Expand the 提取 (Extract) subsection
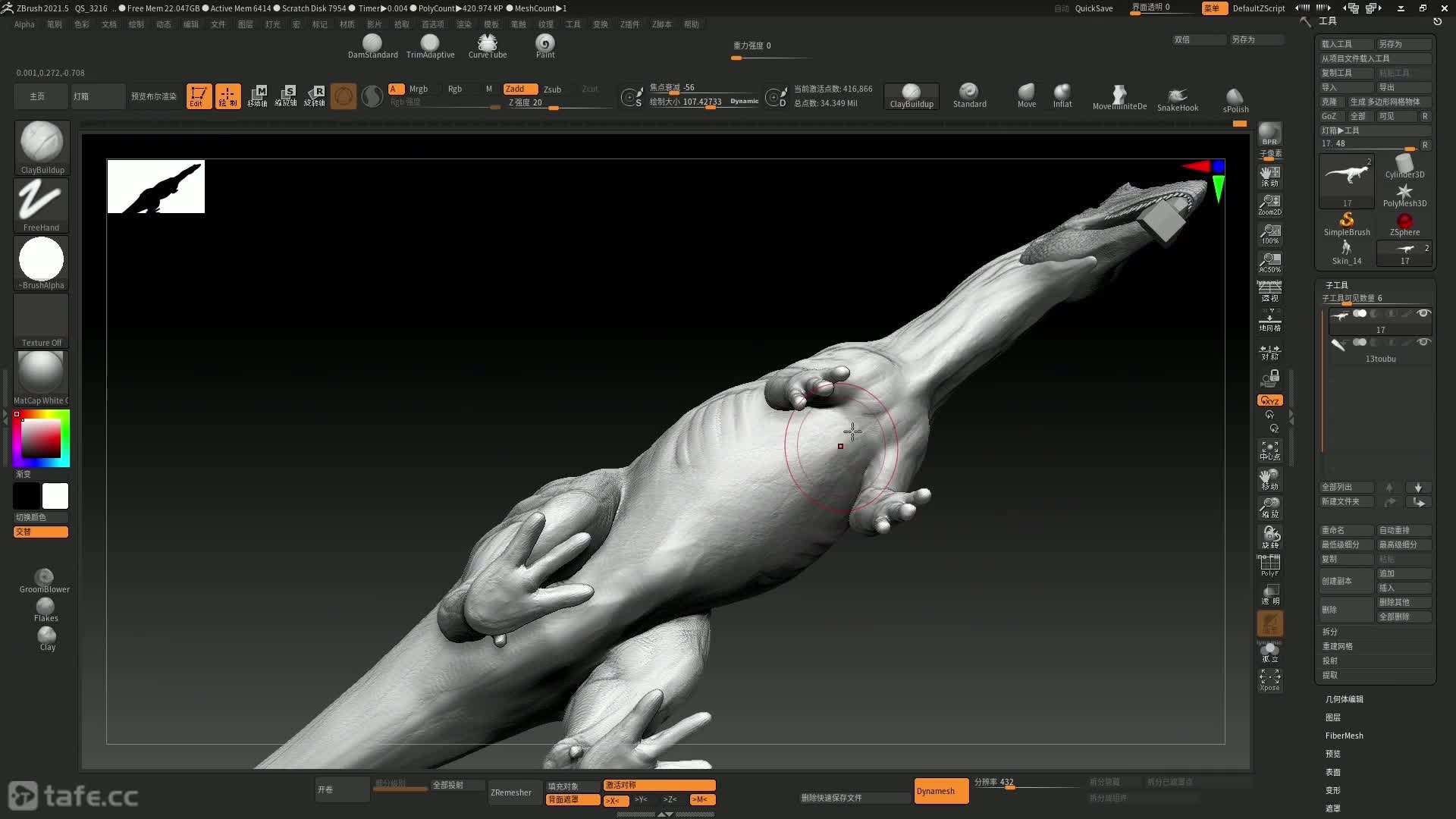Image resolution: width=1456 pixels, height=819 pixels. 1329,675
